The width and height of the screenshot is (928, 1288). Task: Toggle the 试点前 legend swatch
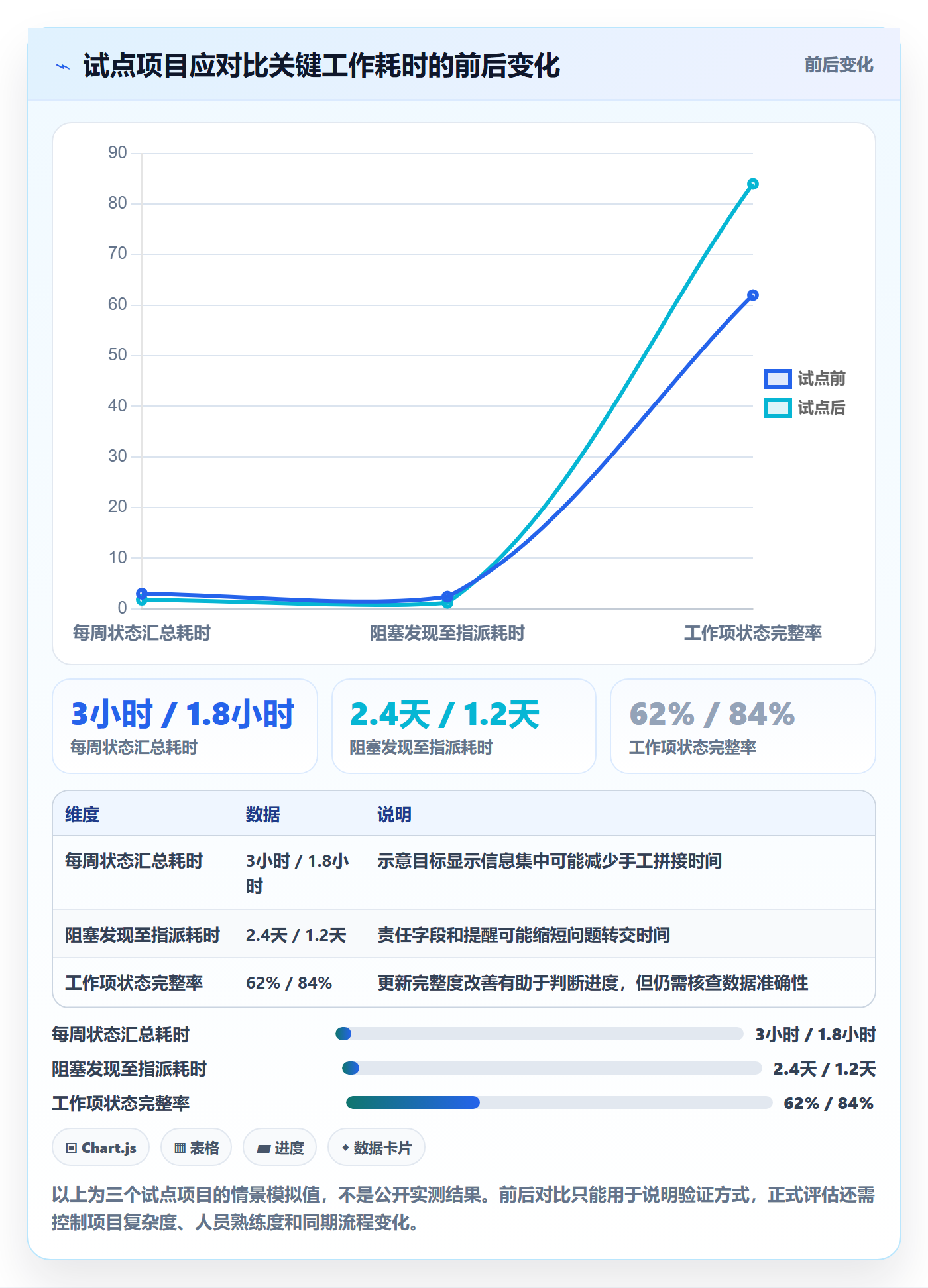pyautogui.click(x=778, y=378)
